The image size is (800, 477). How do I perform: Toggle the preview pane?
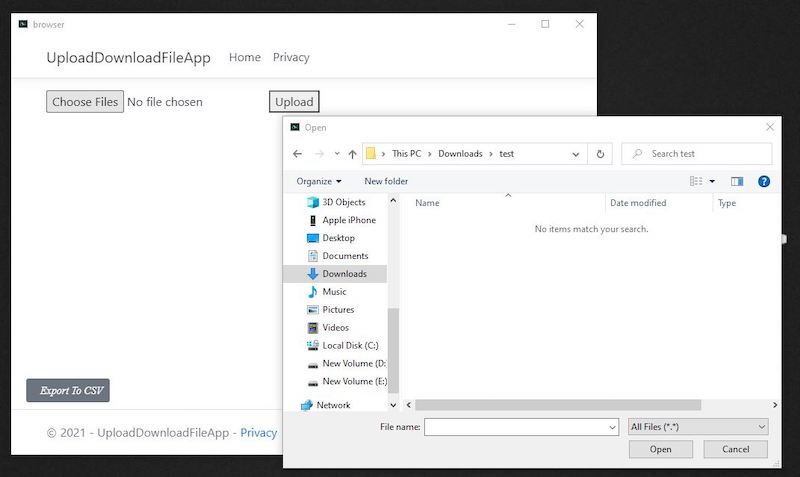737,181
